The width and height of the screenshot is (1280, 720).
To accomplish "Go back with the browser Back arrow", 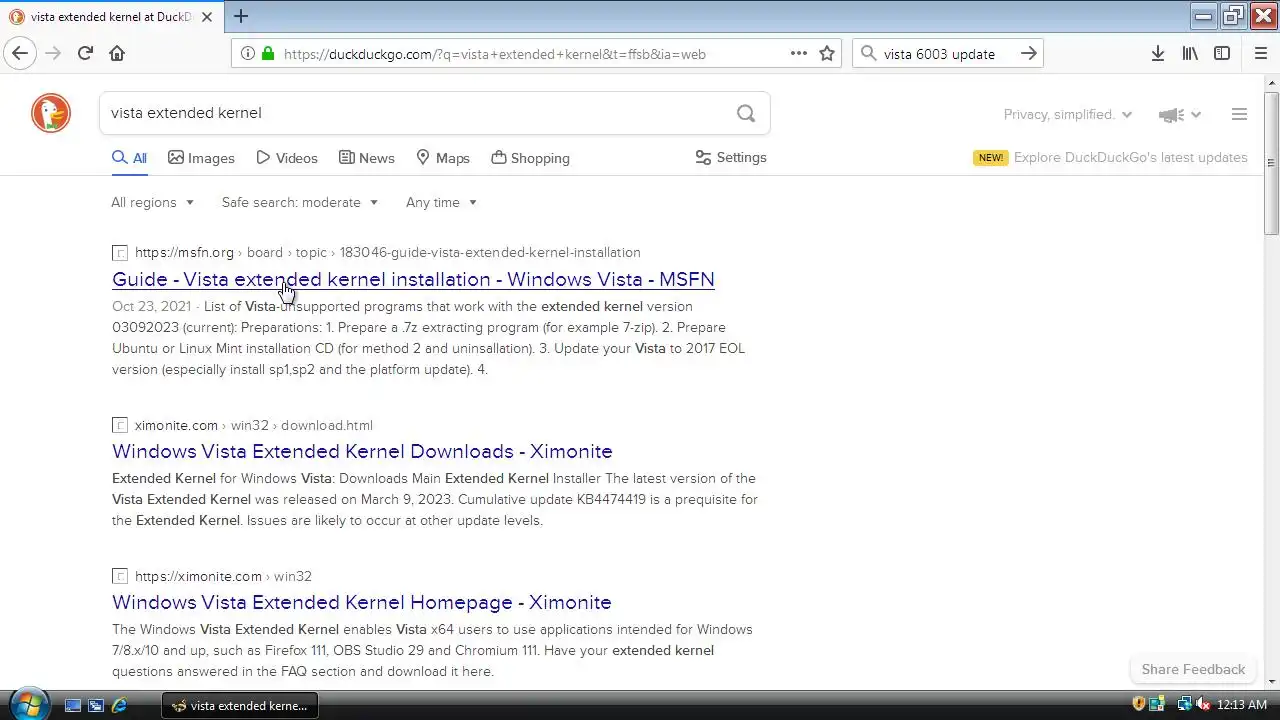I will (20, 54).
